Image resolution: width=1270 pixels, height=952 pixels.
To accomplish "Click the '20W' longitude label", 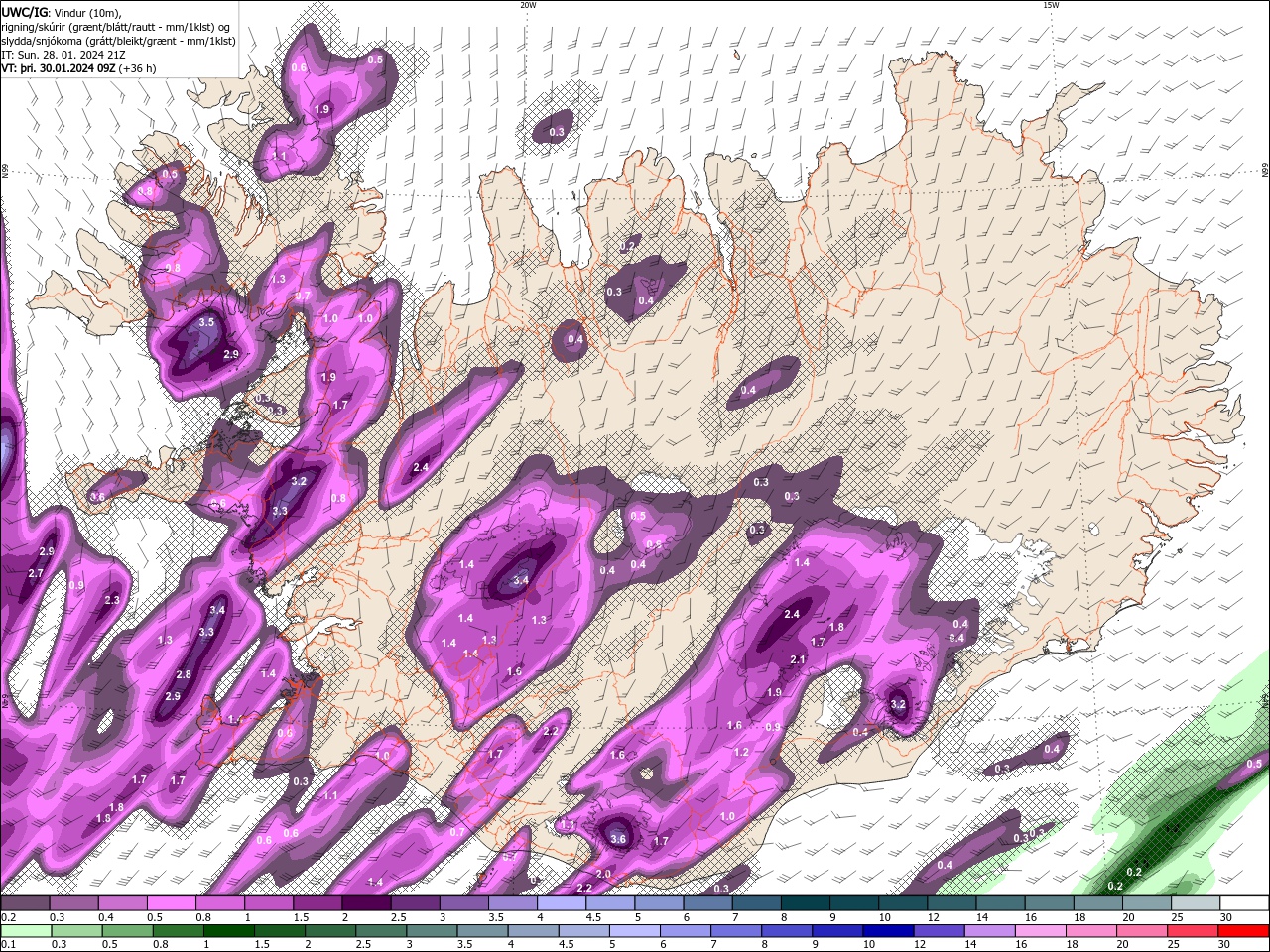I will (528, 5).
